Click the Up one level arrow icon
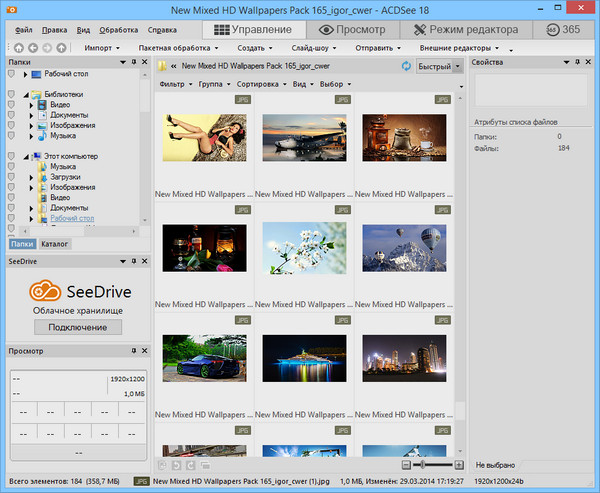This screenshot has width=600, height=493. click(x=62, y=47)
